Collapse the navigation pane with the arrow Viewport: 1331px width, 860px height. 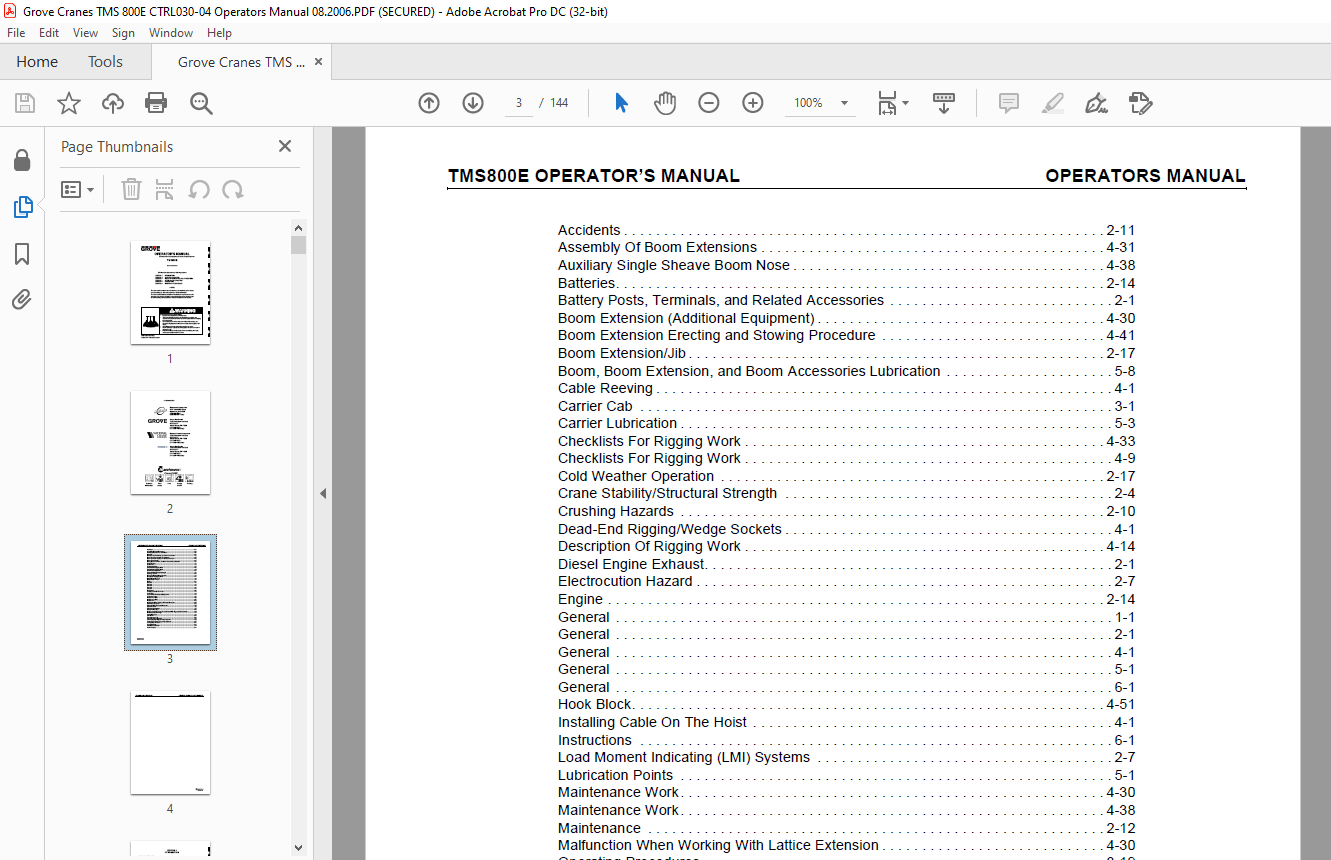(323, 494)
